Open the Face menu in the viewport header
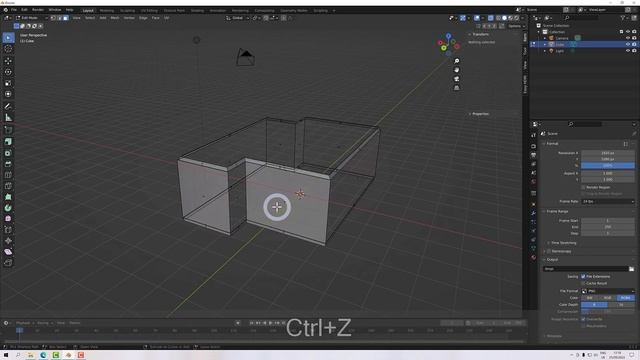 (156, 18)
